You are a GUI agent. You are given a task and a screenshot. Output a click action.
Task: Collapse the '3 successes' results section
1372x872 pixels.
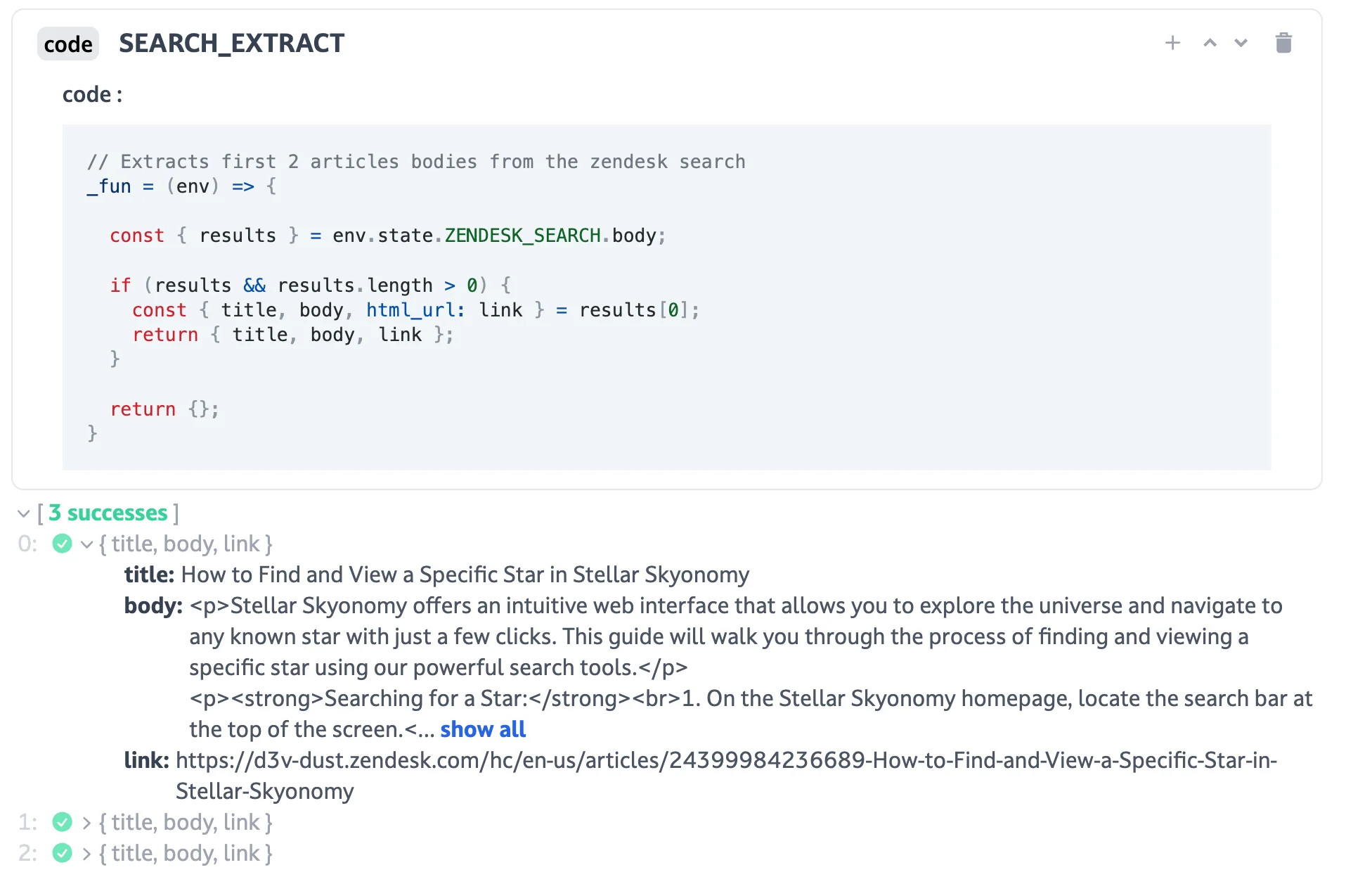point(23,513)
